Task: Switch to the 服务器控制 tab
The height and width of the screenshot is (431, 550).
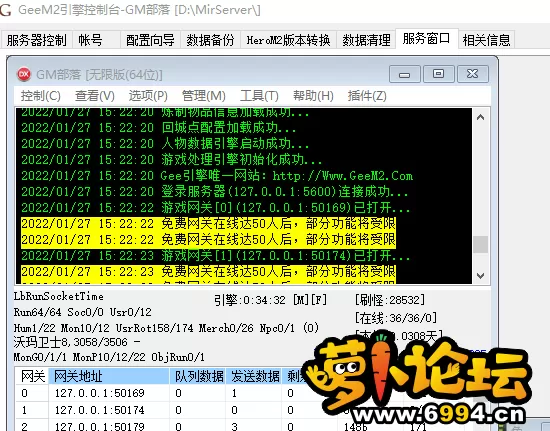Action: coord(36,40)
